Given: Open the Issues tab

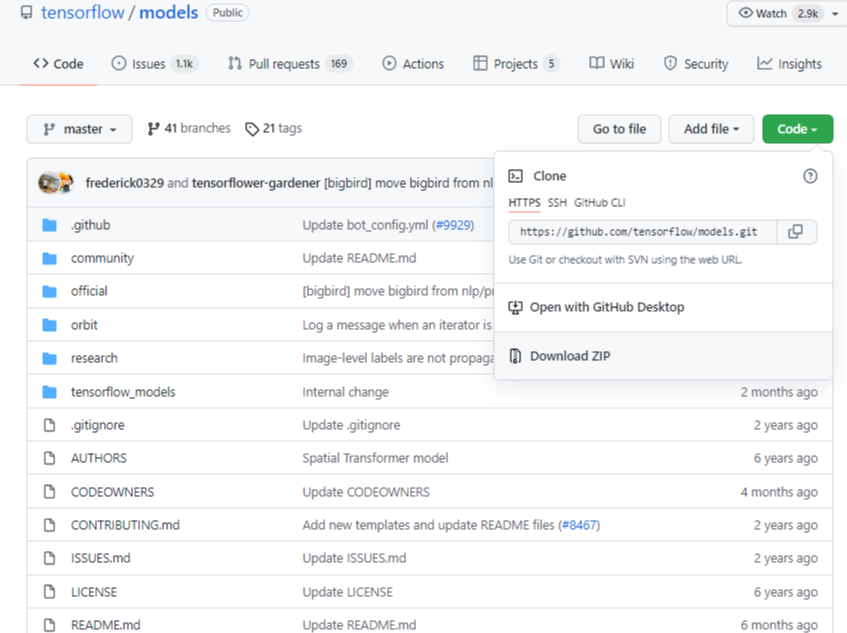Looking at the screenshot, I should pos(155,64).
